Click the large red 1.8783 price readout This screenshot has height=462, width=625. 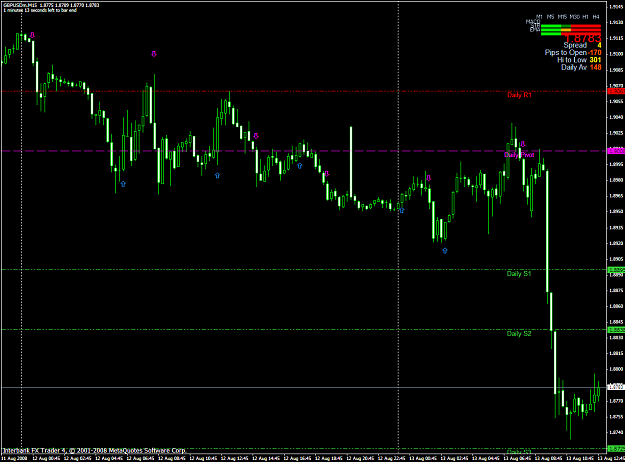click(583, 38)
